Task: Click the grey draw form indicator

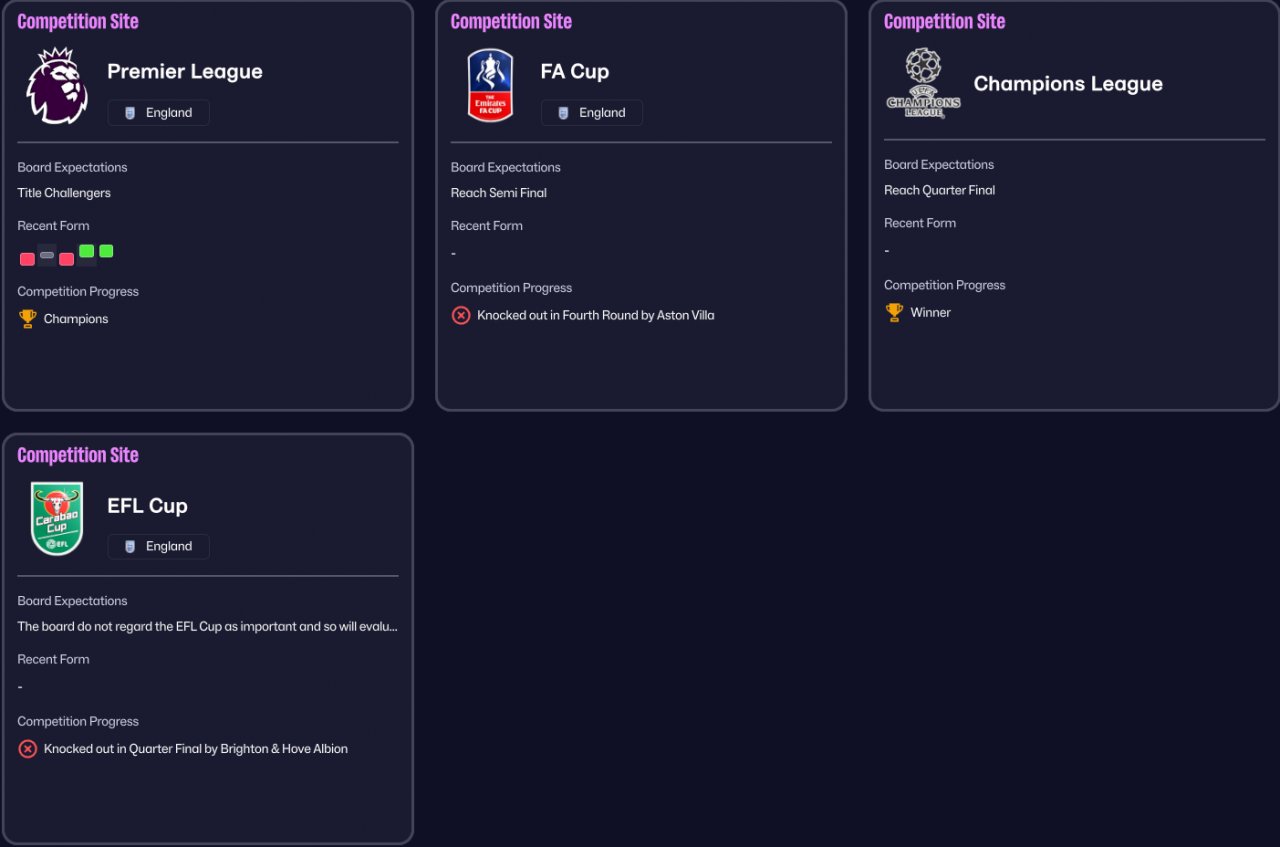Action: (x=47, y=255)
